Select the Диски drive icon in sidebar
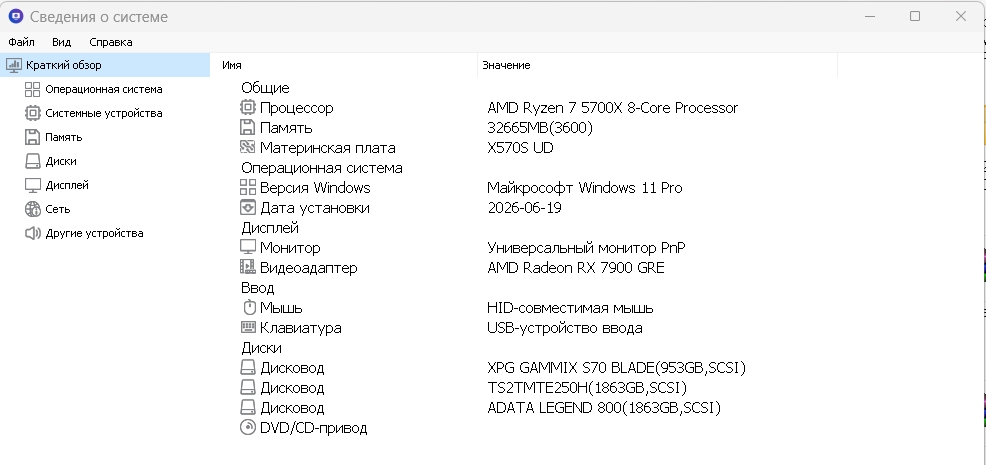986x465 pixels. click(32, 161)
